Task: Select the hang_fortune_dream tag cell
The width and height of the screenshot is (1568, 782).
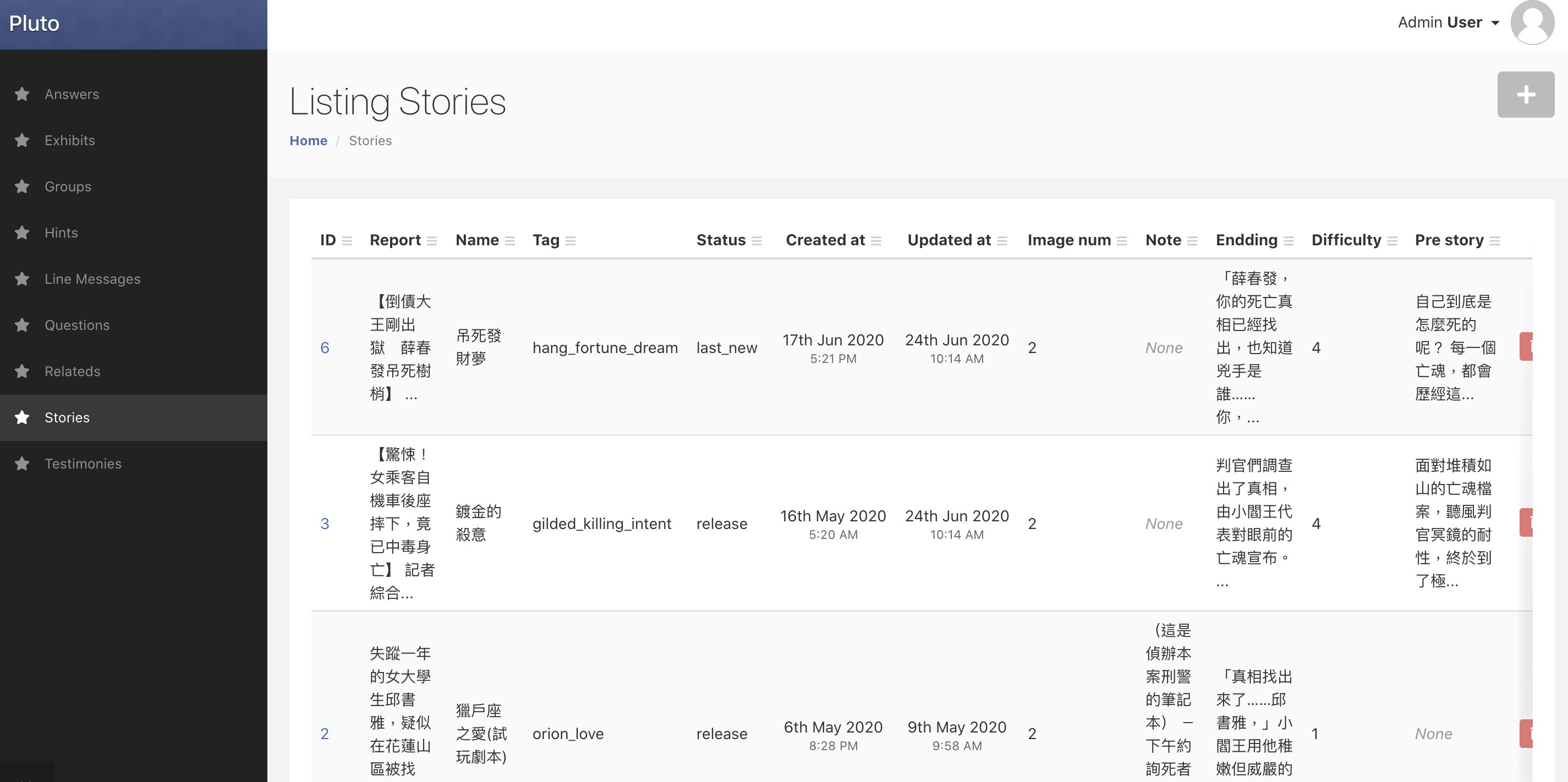Action: [605, 348]
